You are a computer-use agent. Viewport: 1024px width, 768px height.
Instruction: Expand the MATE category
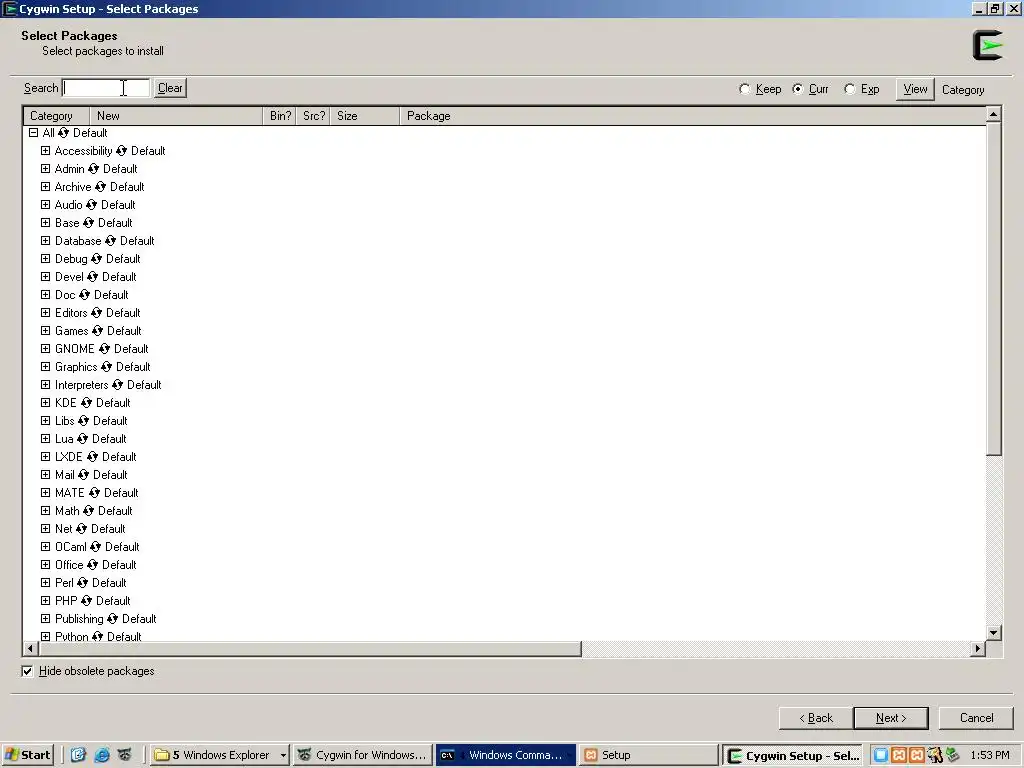click(x=46, y=493)
